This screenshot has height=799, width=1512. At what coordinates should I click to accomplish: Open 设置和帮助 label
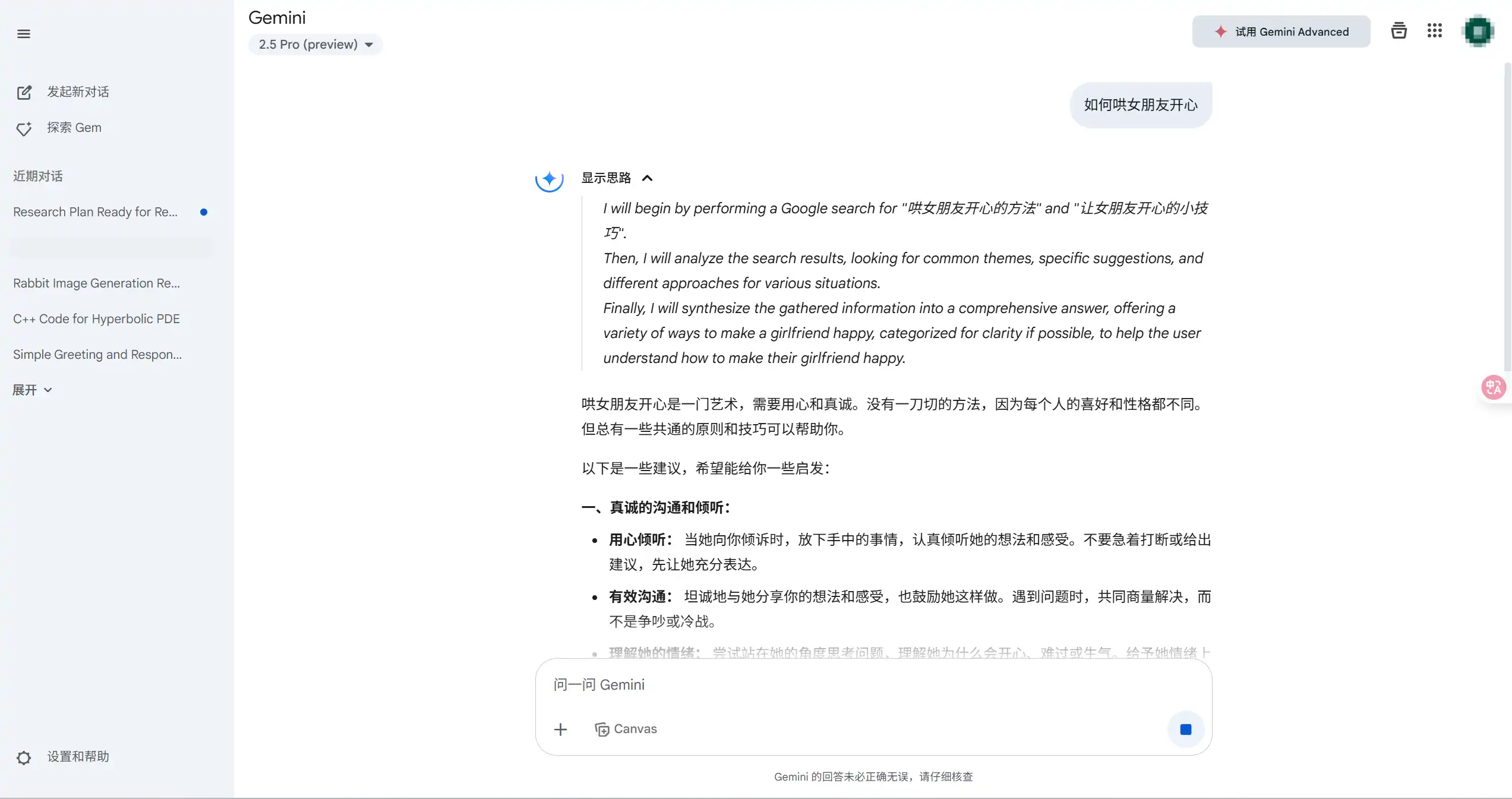[78, 757]
